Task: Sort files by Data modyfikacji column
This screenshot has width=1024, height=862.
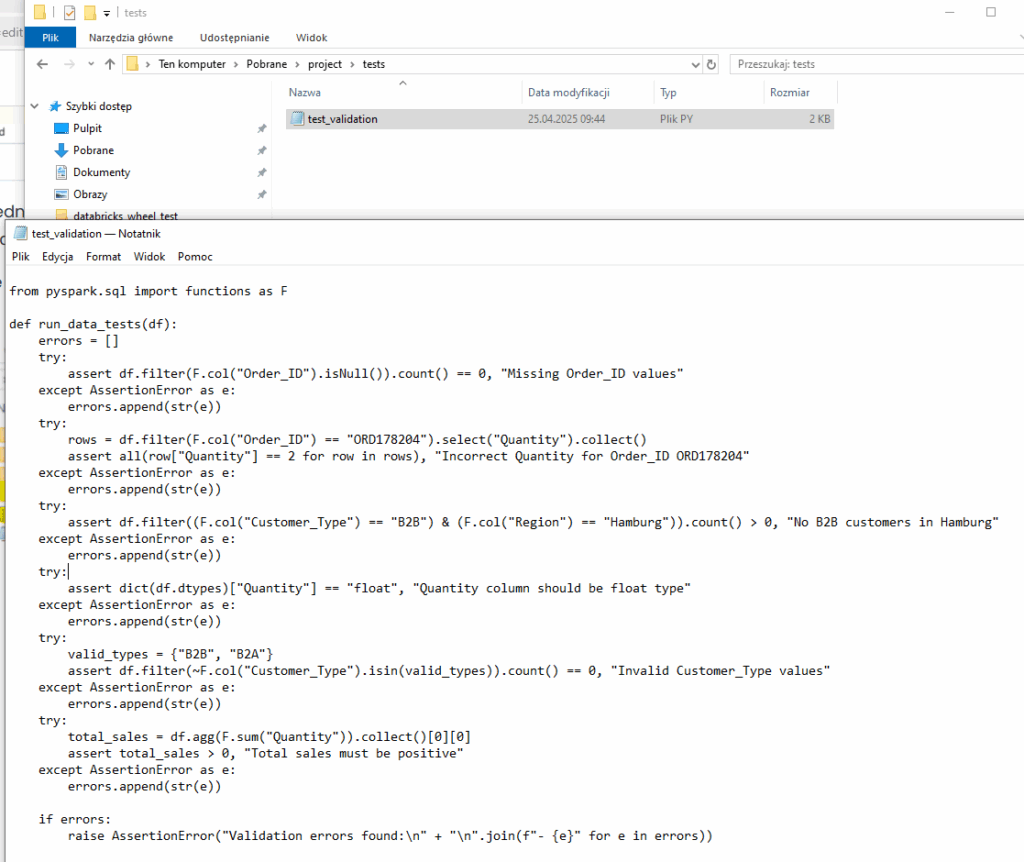Action: click(568, 92)
